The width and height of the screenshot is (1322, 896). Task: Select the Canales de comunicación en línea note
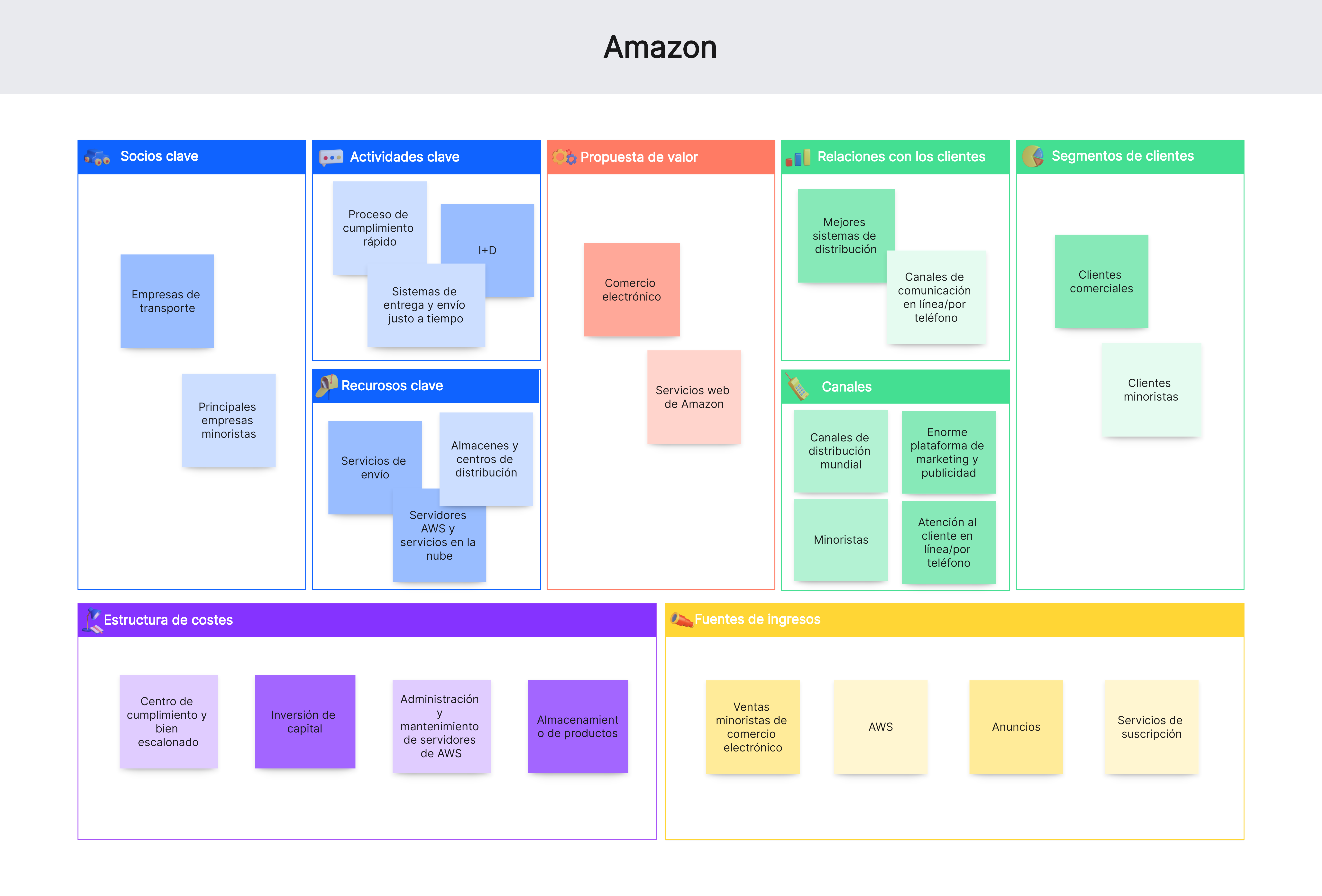[936, 298]
